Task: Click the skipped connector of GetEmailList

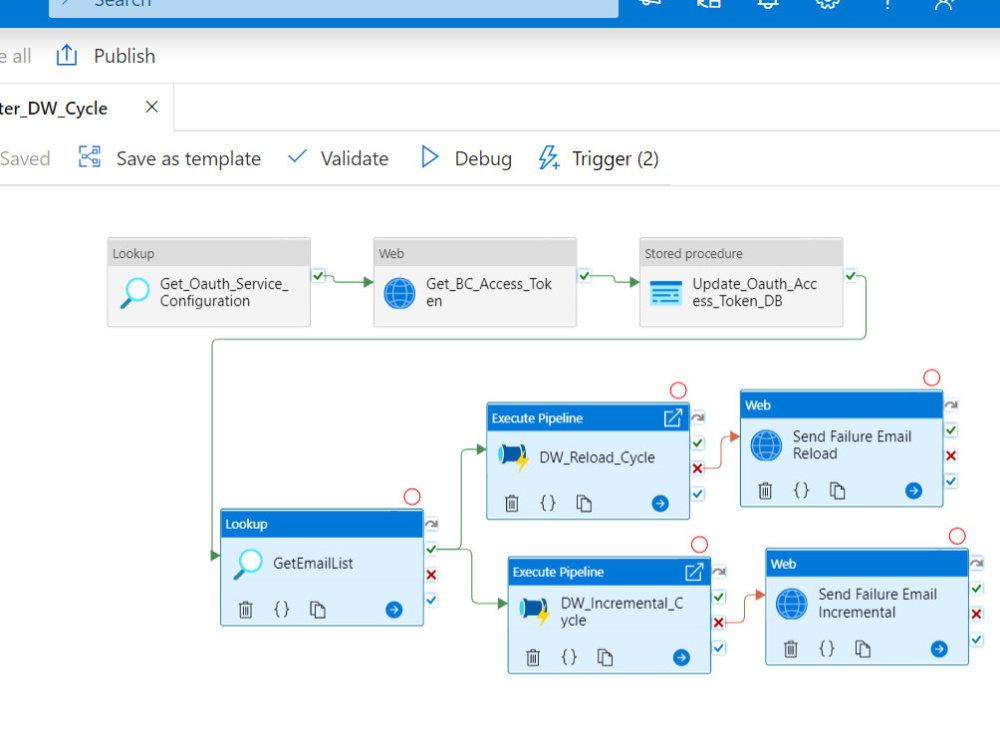Action: coord(432,524)
